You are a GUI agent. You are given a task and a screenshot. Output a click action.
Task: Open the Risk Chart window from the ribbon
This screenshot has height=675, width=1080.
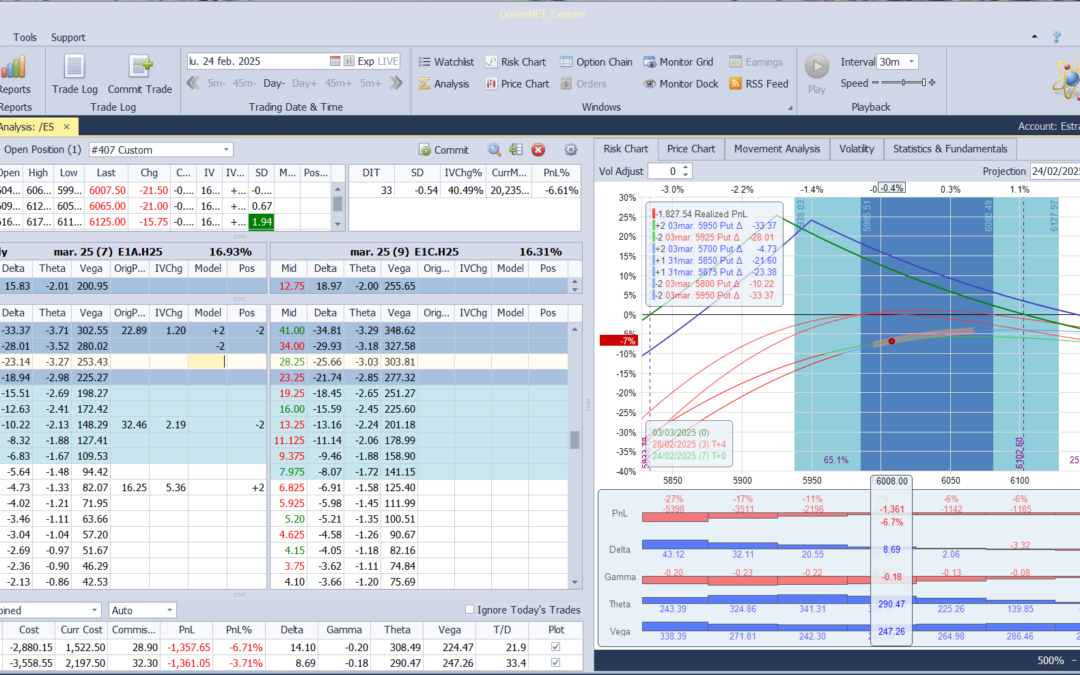coord(515,62)
